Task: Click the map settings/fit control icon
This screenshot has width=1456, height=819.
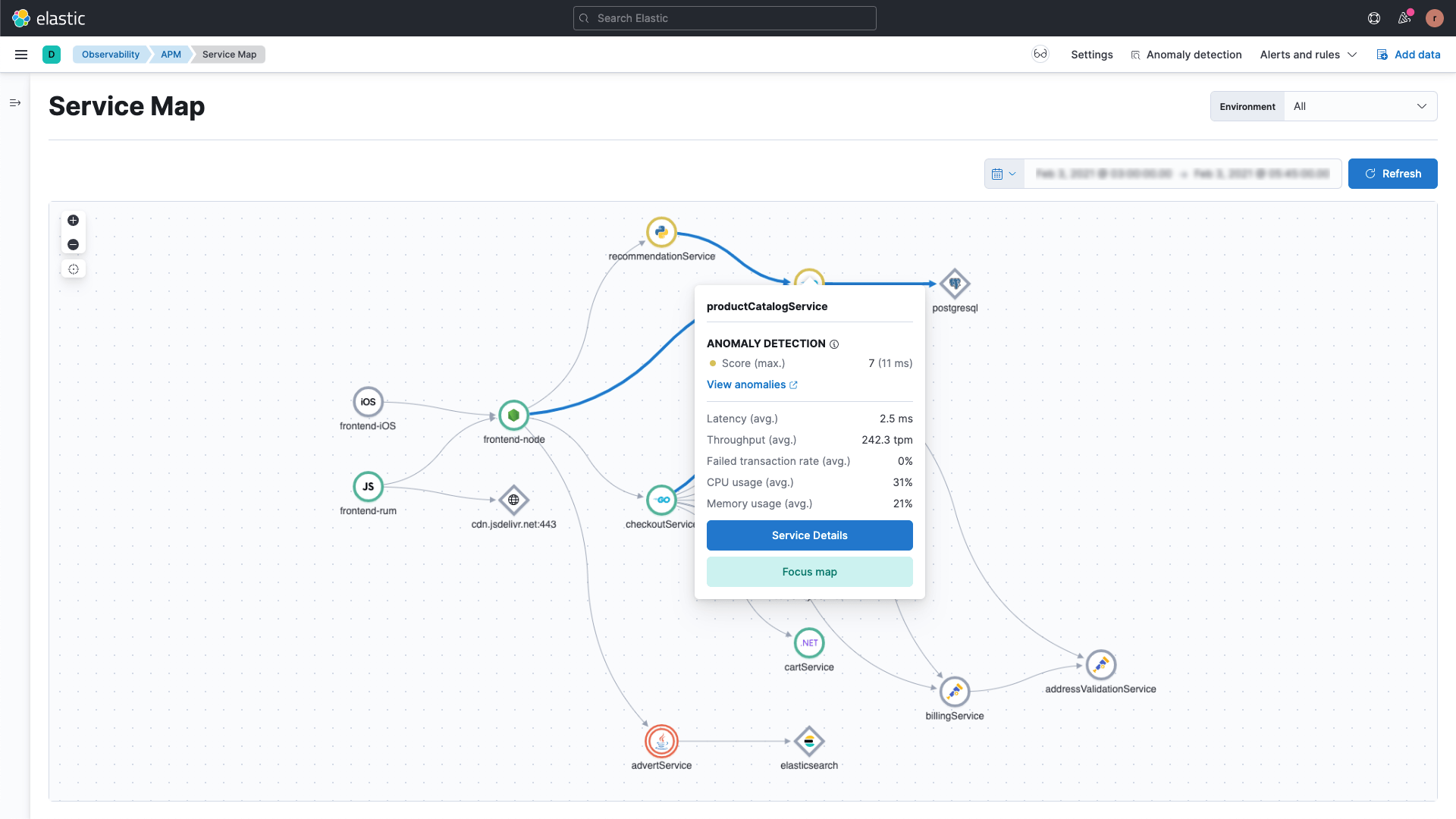Action: coord(73,269)
